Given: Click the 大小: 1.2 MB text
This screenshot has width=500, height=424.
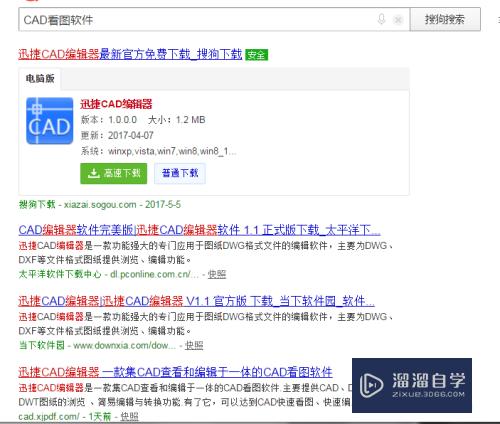Looking at the screenshot, I should coord(177,120).
